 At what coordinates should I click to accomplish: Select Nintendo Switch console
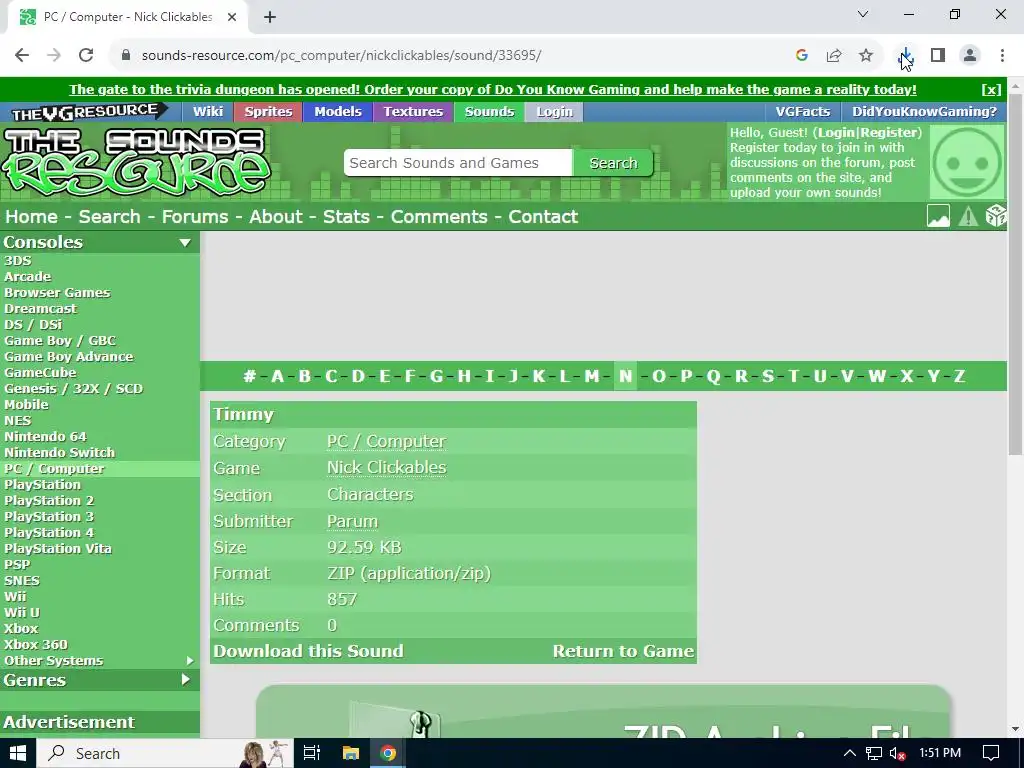(59, 453)
